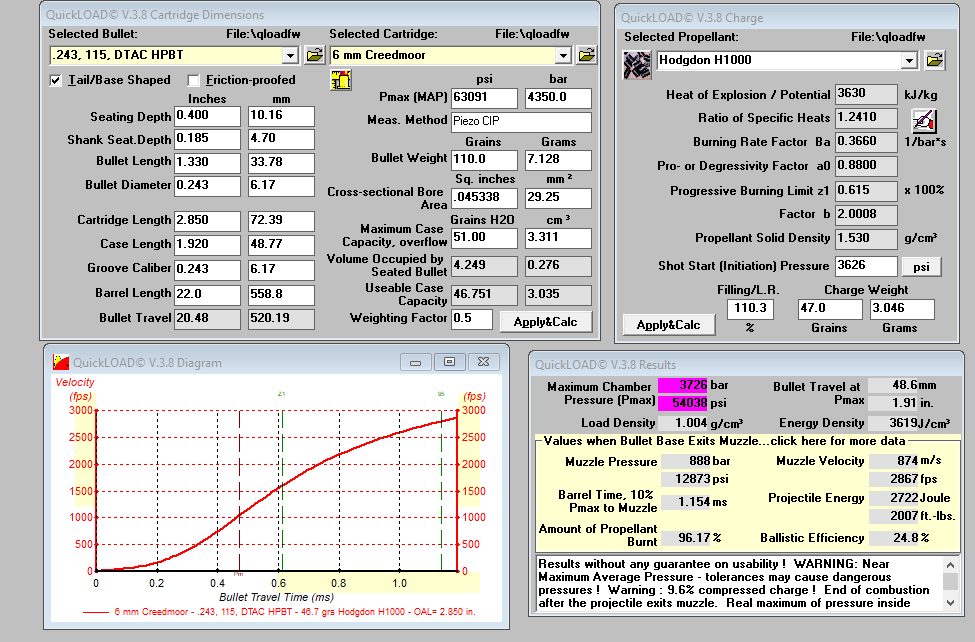The width and height of the screenshot is (975, 642).
Task: Click the burning rate adjustment icon
Action: pos(922,121)
